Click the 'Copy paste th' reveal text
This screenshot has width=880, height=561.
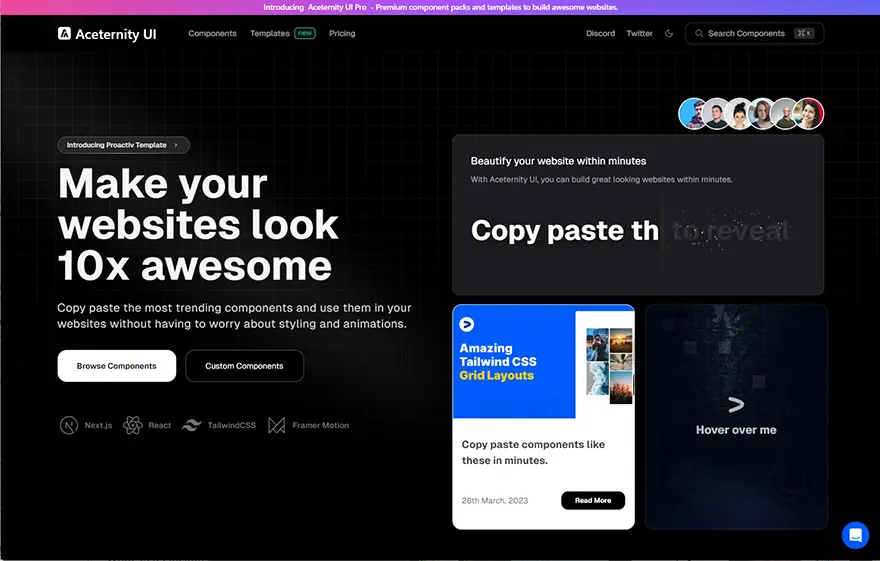point(565,231)
